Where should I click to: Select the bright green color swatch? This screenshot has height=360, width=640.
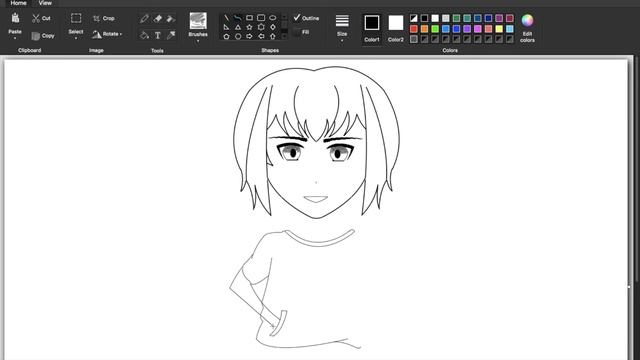(x=435, y=29)
